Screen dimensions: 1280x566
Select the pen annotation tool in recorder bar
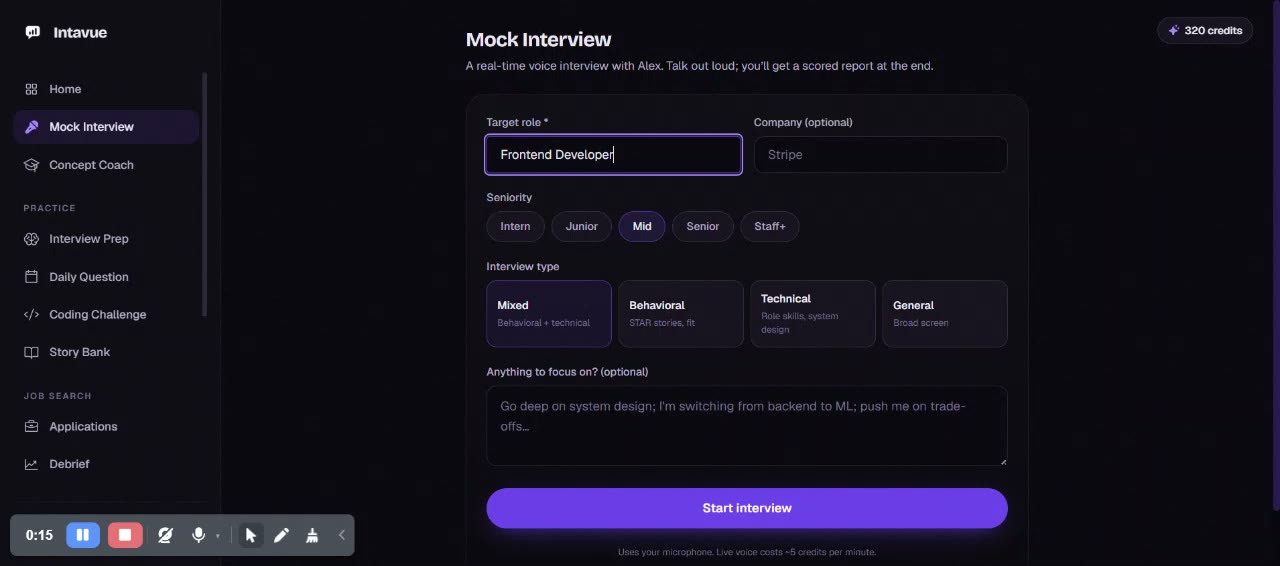(281, 535)
